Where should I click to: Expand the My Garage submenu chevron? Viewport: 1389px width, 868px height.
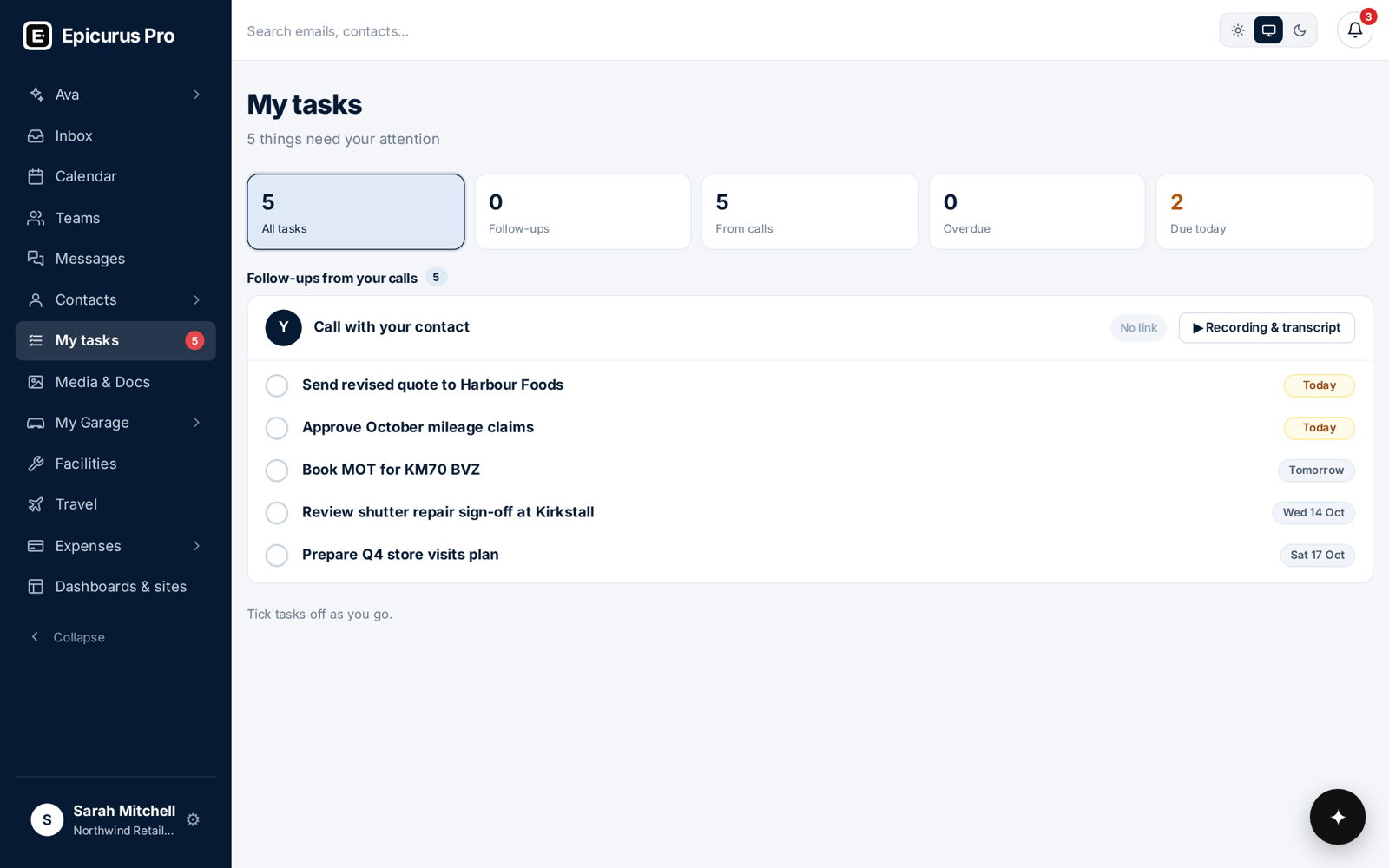click(196, 423)
